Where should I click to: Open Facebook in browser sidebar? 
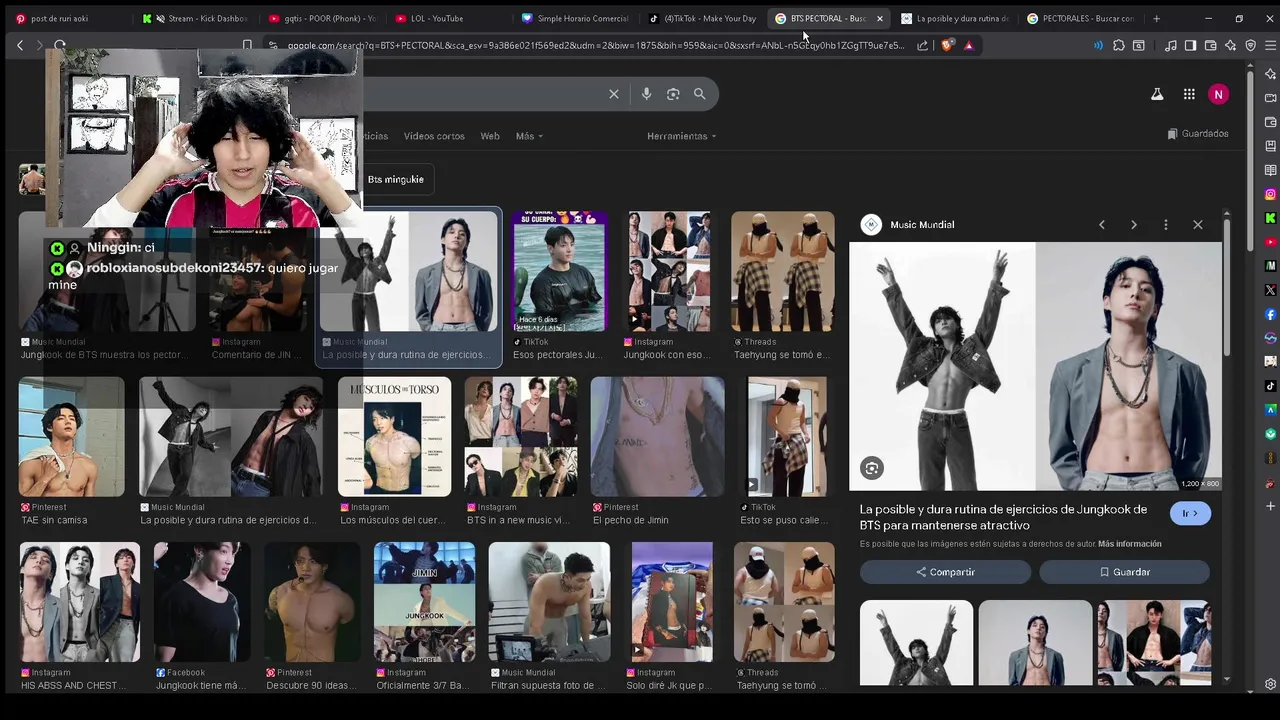1271,314
